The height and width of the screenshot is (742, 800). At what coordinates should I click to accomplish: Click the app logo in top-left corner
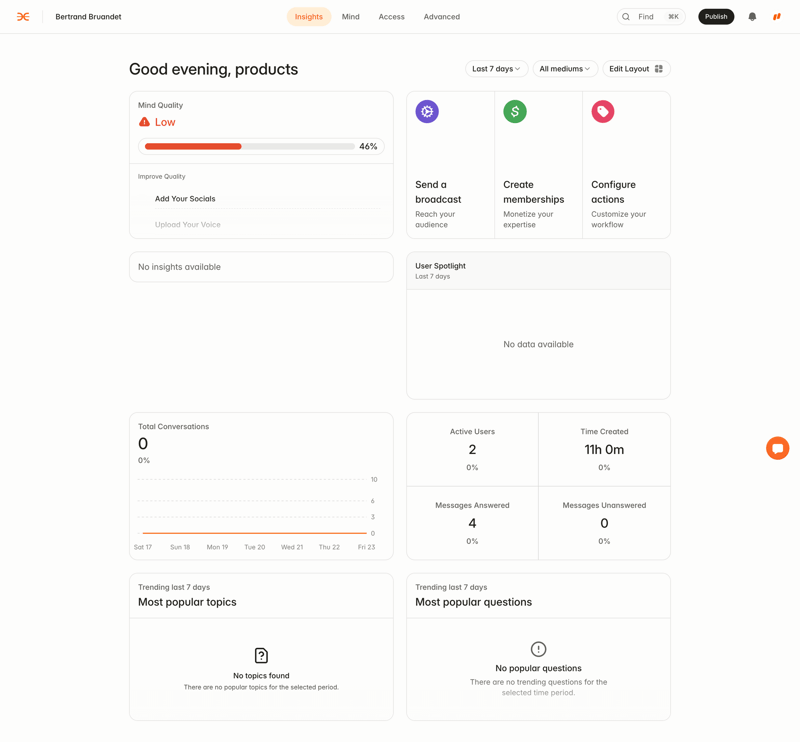pos(23,17)
